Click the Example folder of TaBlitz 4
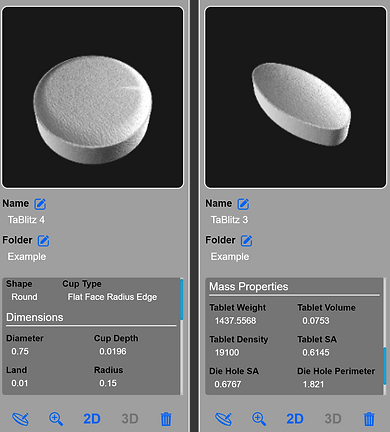This screenshot has height=432, width=390. pos(27,257)
